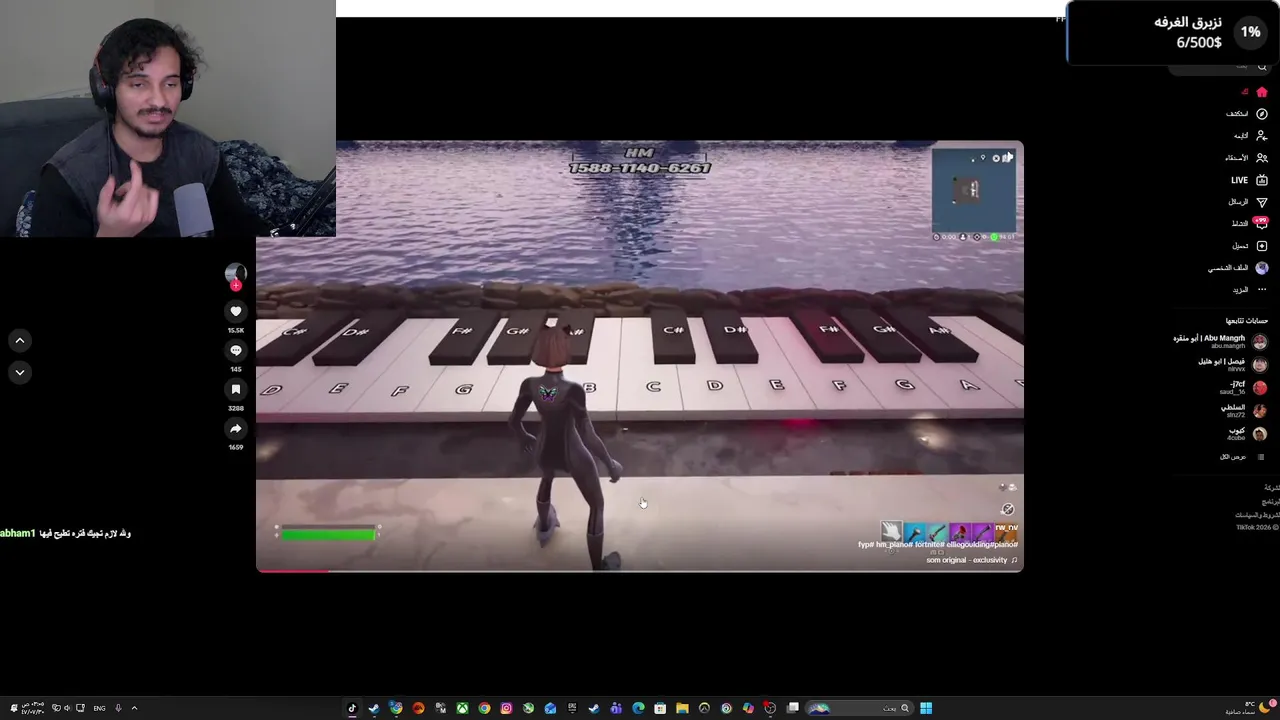
Task: Click the donation goal 6/500$ widget
Action: pos(1172,32)
